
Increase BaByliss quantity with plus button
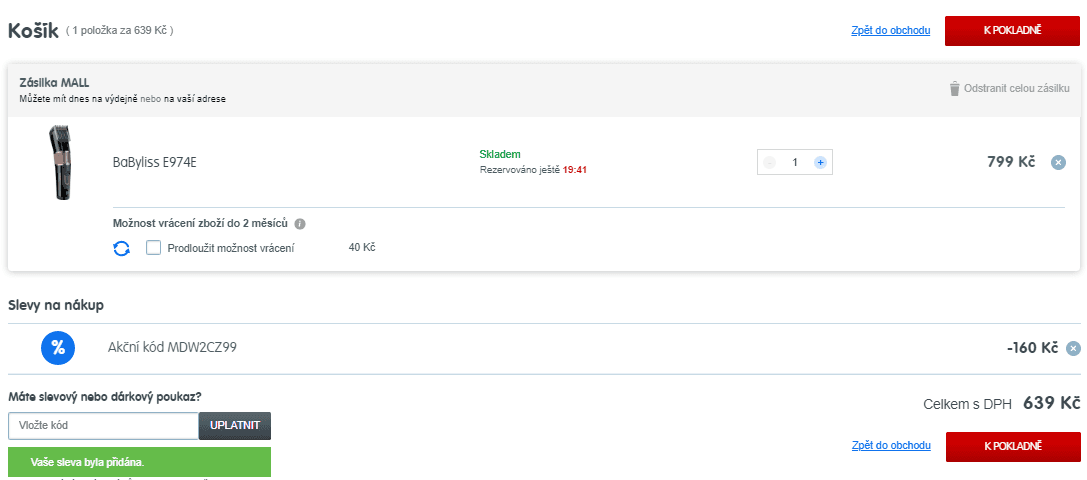pos(820,162)
